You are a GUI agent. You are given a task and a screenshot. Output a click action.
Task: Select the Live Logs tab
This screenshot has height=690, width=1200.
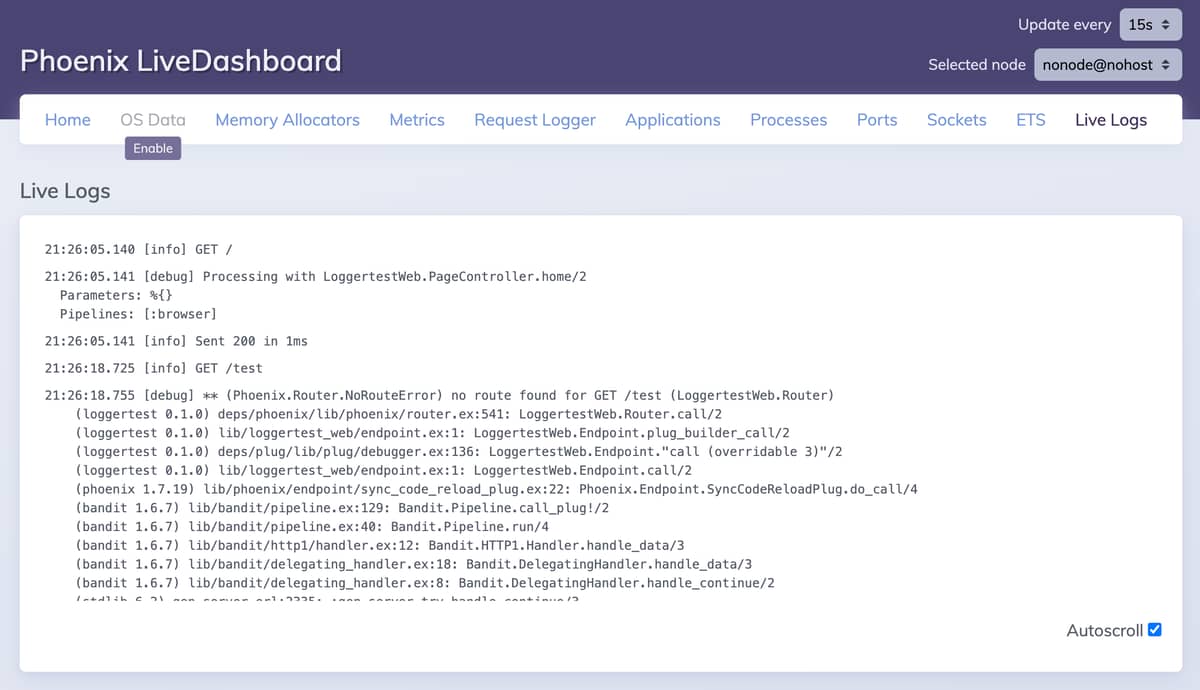pyautogui.click(x=1111, y=119)
